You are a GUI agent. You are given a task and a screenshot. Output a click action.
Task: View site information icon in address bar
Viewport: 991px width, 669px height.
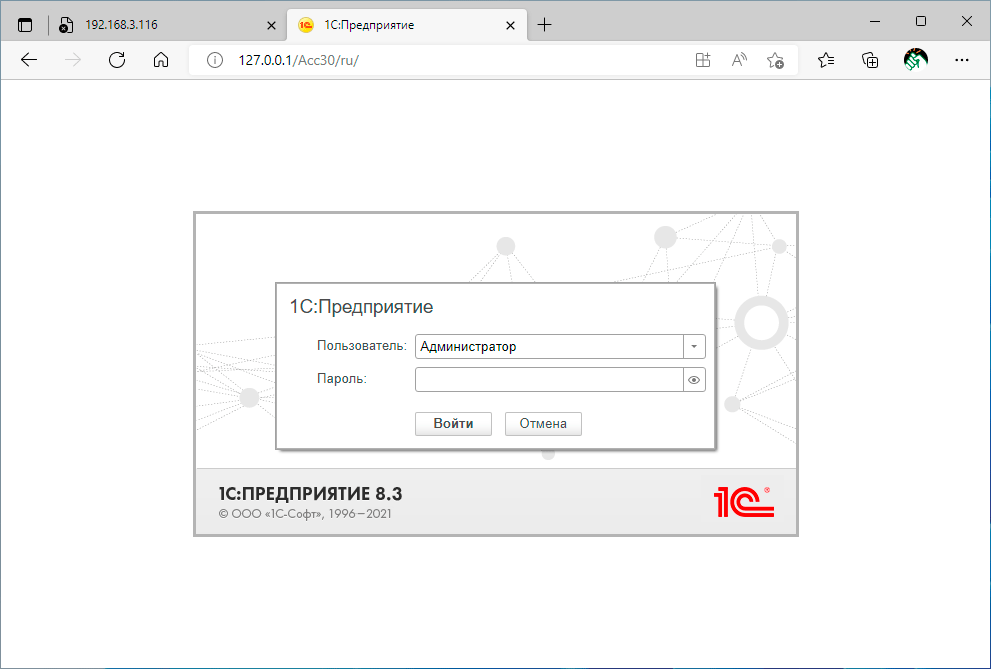coord(215,61)
